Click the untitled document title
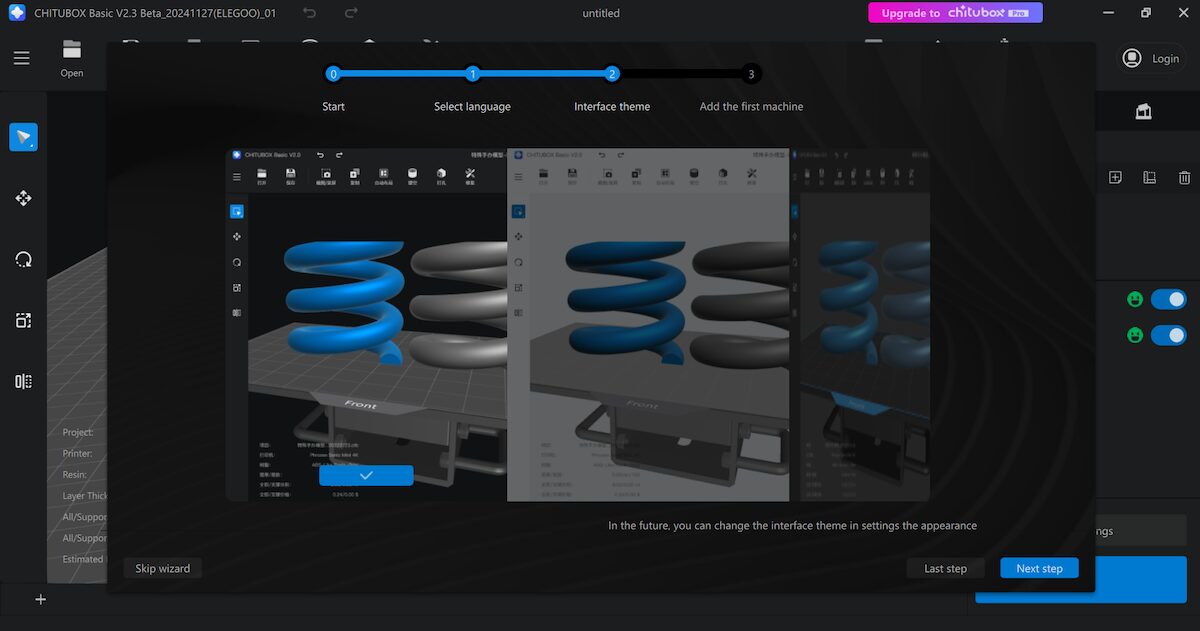Image resolution: width=1200 pixels, height=631 pixels. tap(601, 13)
